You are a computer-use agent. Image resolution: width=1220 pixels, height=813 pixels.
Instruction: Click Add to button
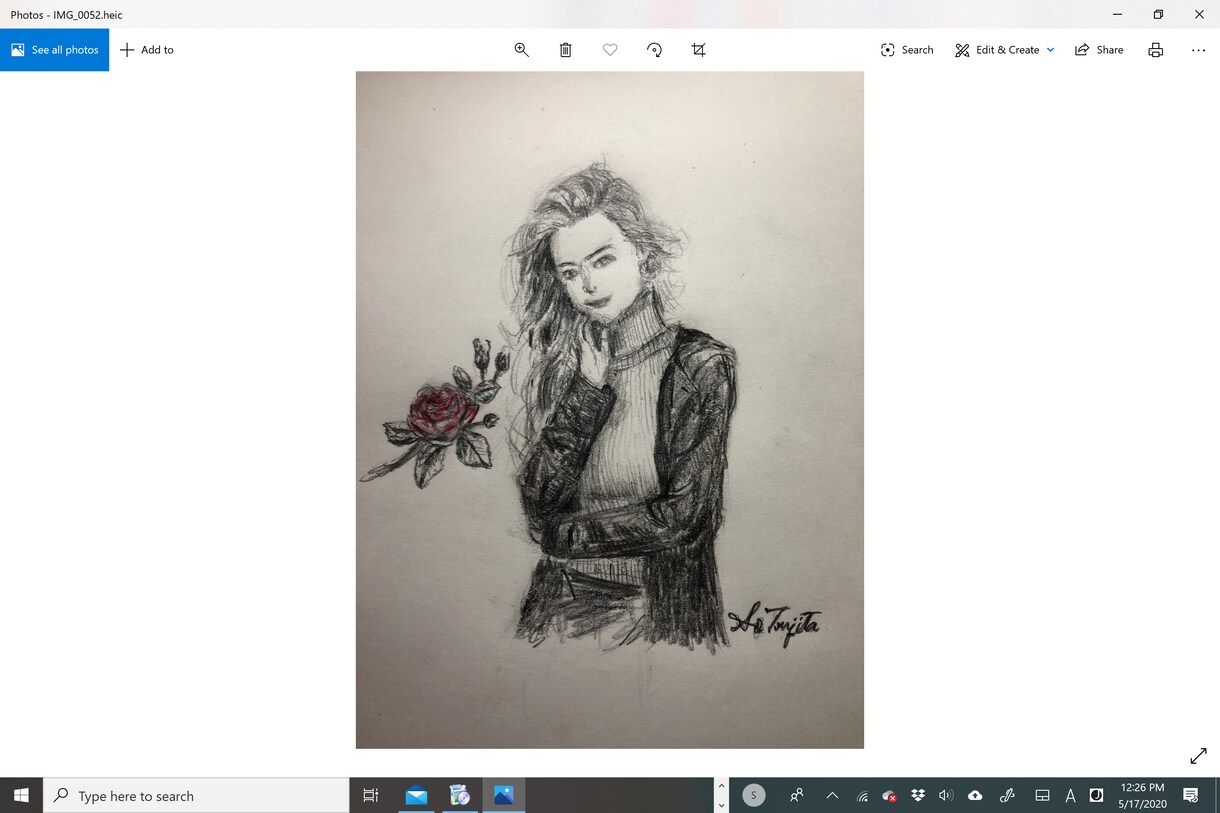pos(146,50)
